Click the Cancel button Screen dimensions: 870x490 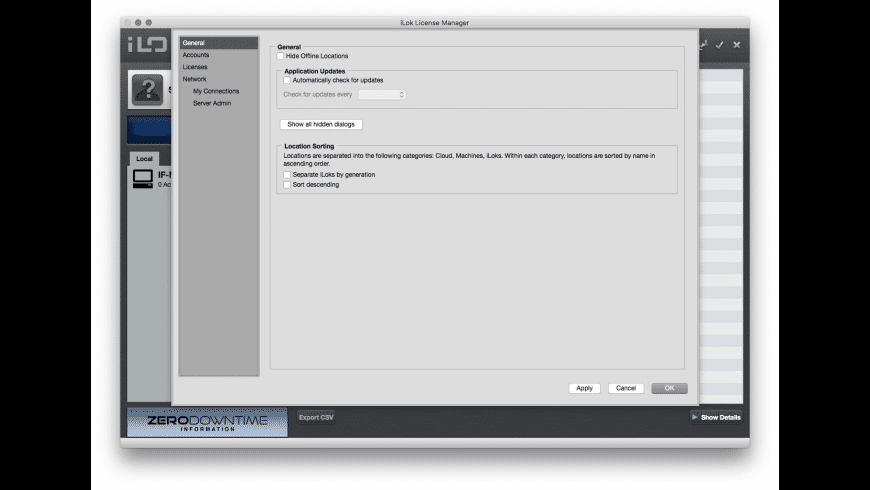(626, 388)
